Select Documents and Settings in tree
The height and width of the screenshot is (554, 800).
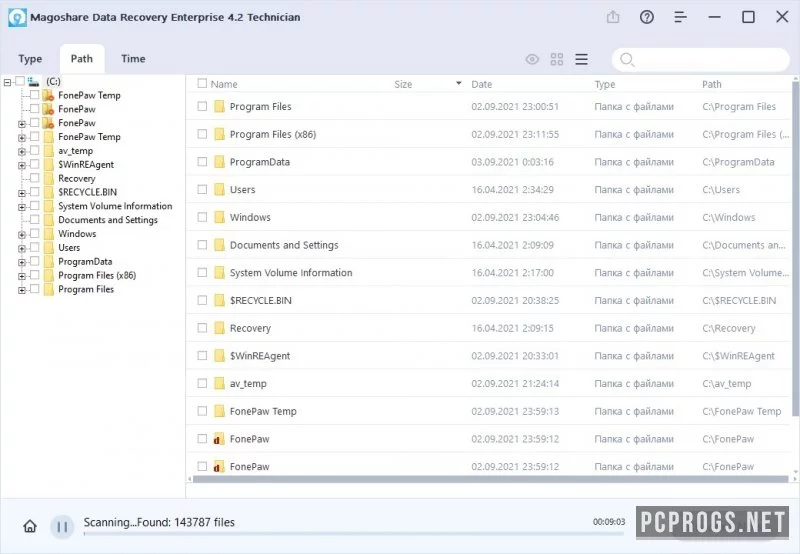tap(108, 220)
